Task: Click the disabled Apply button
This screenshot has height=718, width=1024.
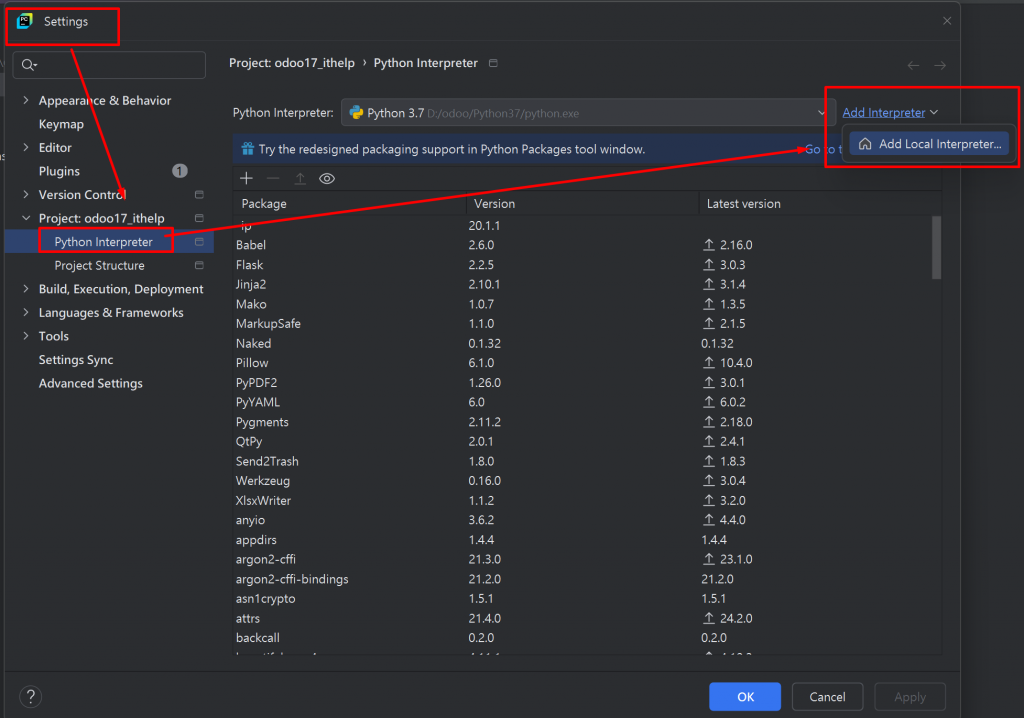Action: 910,696
